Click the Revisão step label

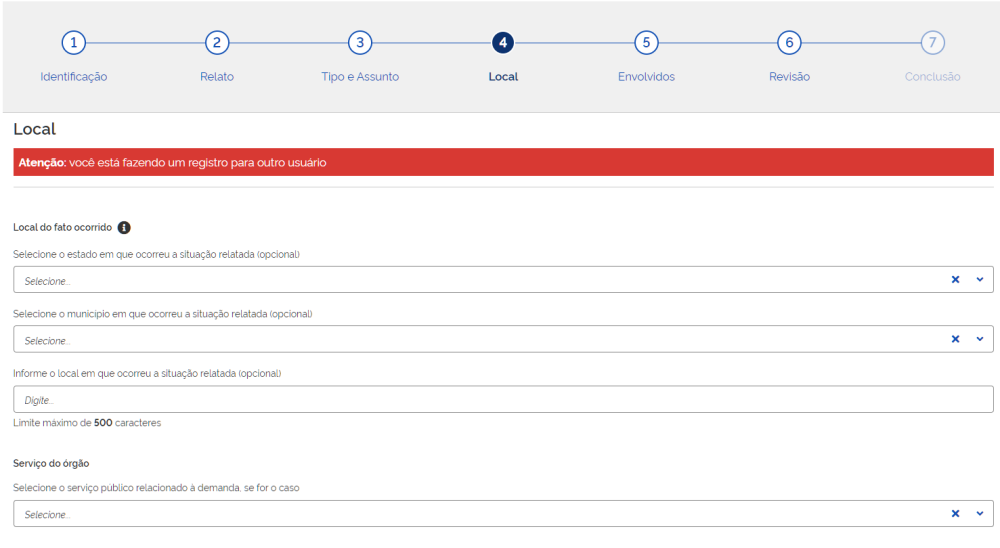789,77
